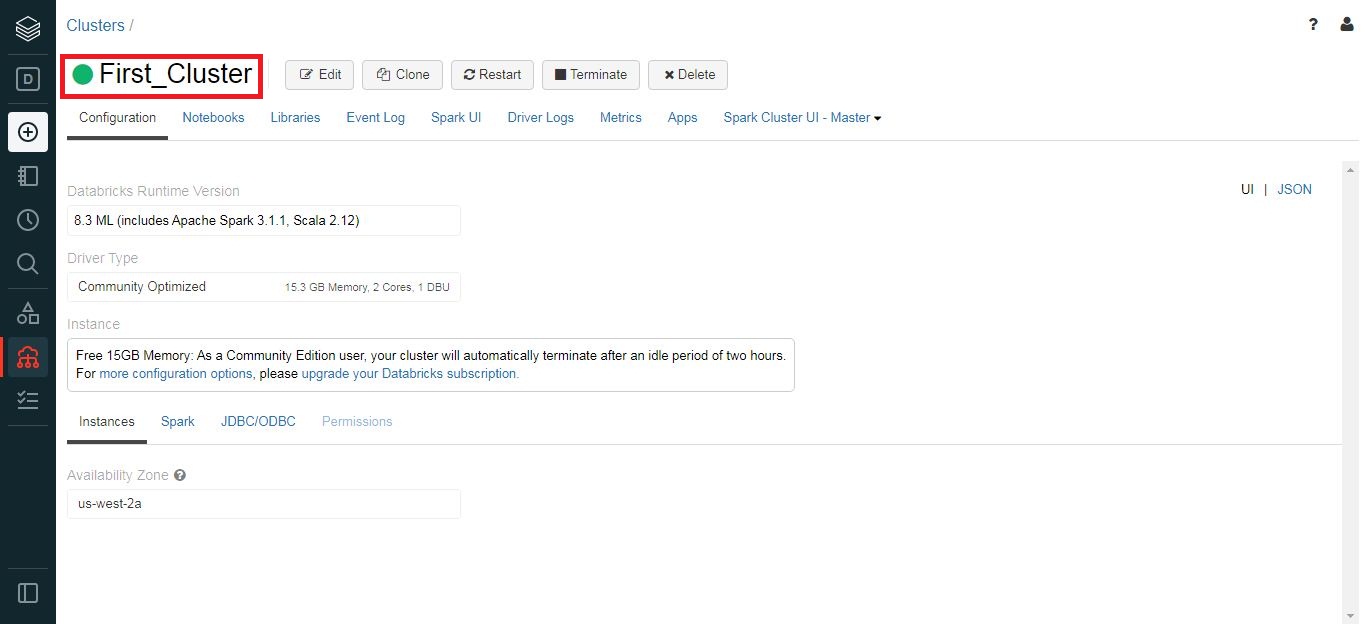Viewport: 1365px width, 624px height.
Task: Click the Create plus icon in sidebar
Action: pyautogui.click(x=27, y=132)
